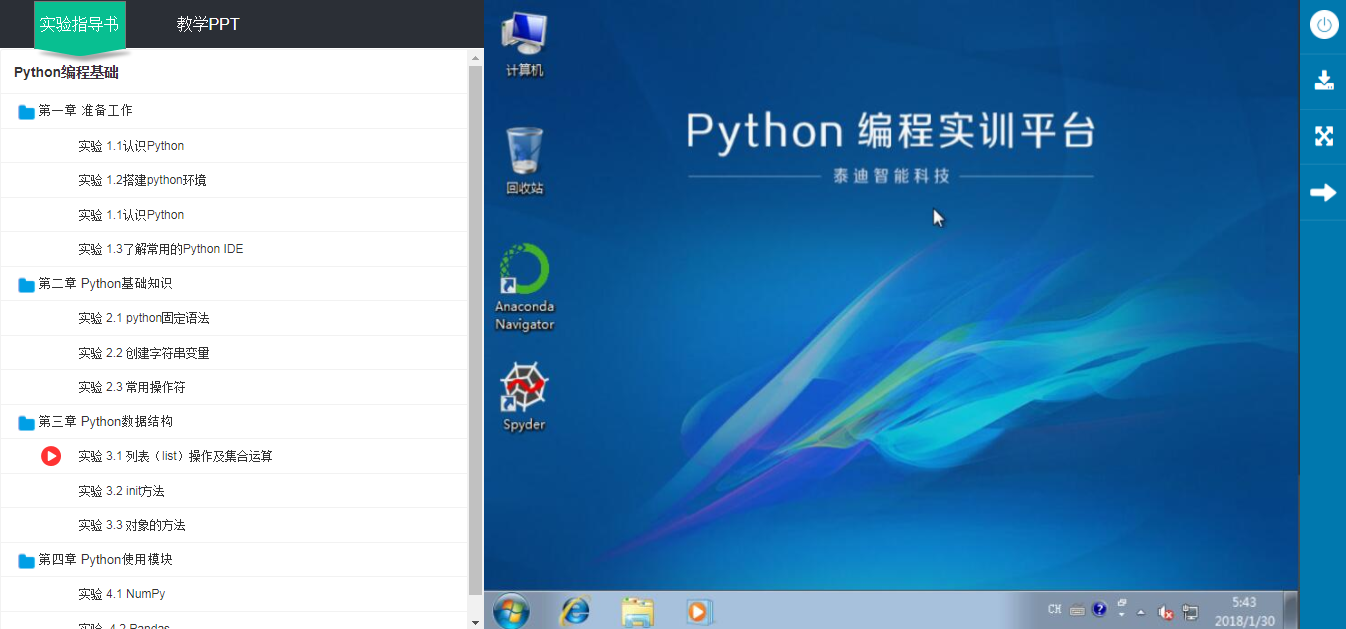Switch to the 实验指导书 tab
This screenshot has width=1346, height=629.
click(79, 24)
